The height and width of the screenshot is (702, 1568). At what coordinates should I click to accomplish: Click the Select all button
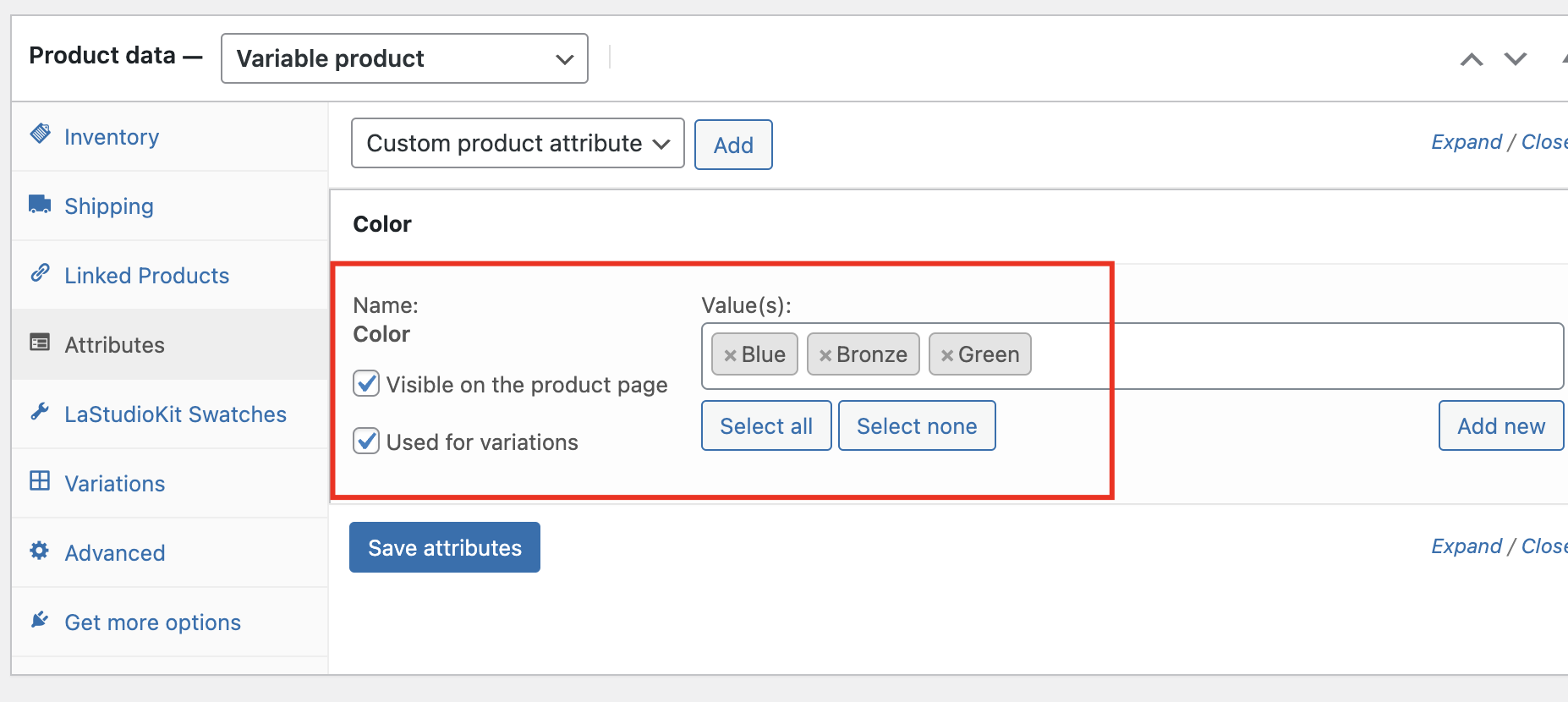766,426
